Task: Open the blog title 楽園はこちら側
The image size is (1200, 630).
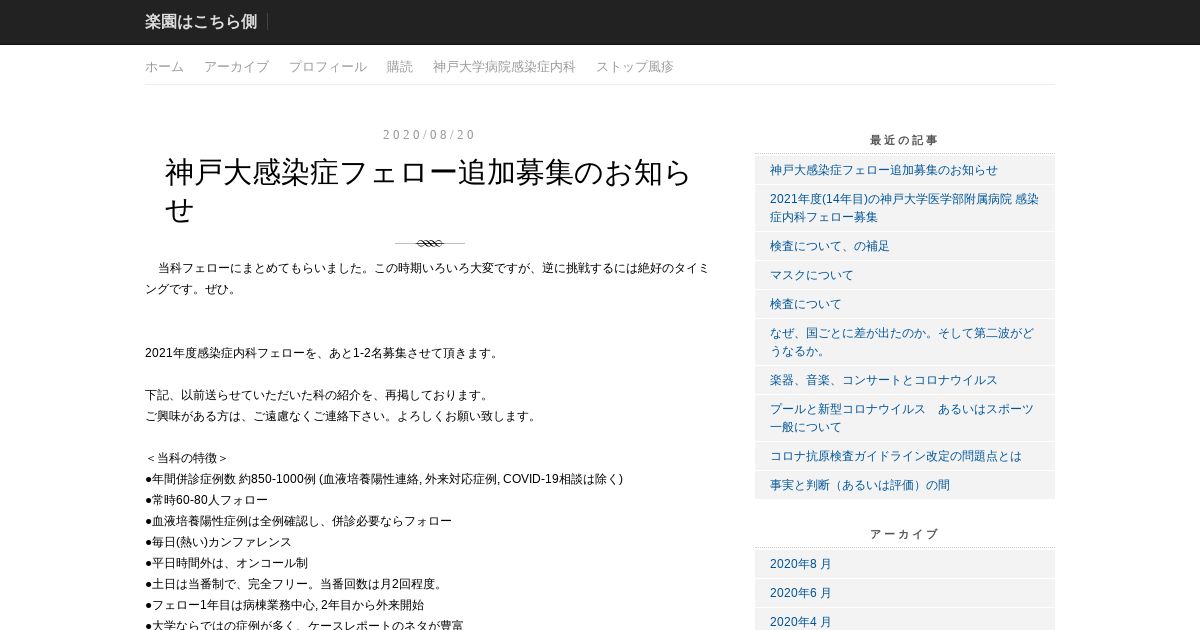Action: pos(201,21)
